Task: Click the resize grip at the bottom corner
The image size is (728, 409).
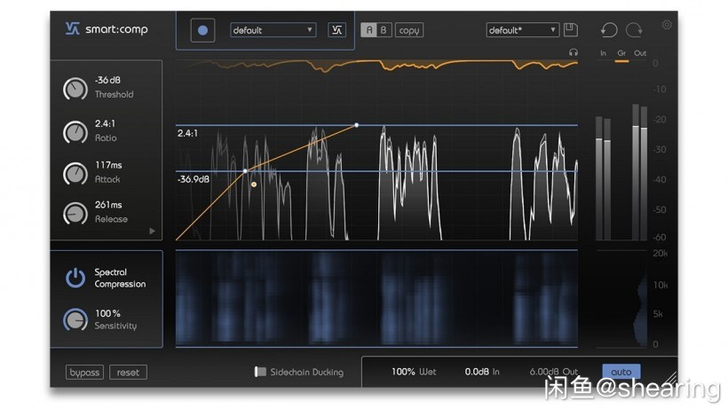Action: coord(670,379)
